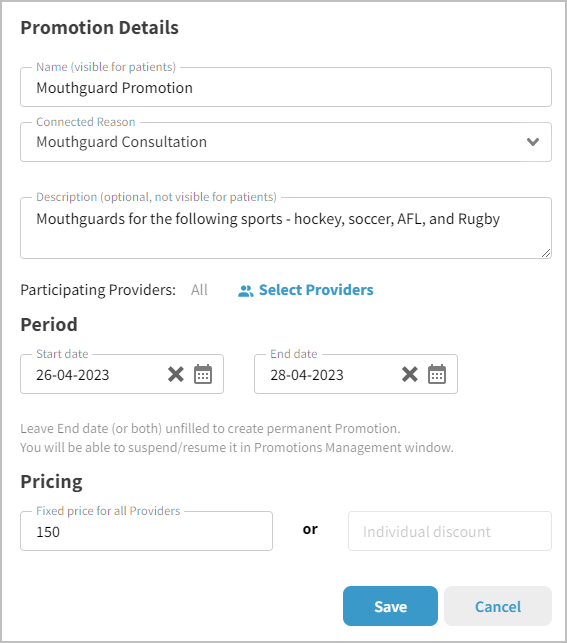Click the All participating providers value
567x643 pixels.
(199, 290)
